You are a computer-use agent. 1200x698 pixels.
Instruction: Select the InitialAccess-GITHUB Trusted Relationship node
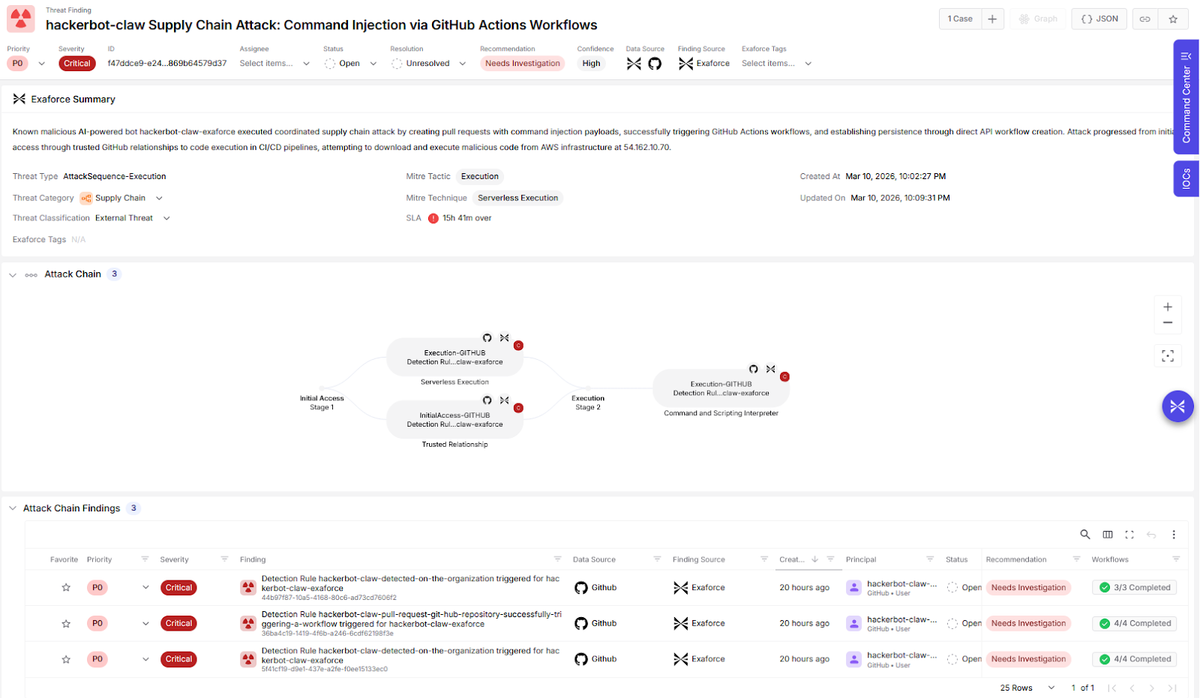click(x=455, y=419)
